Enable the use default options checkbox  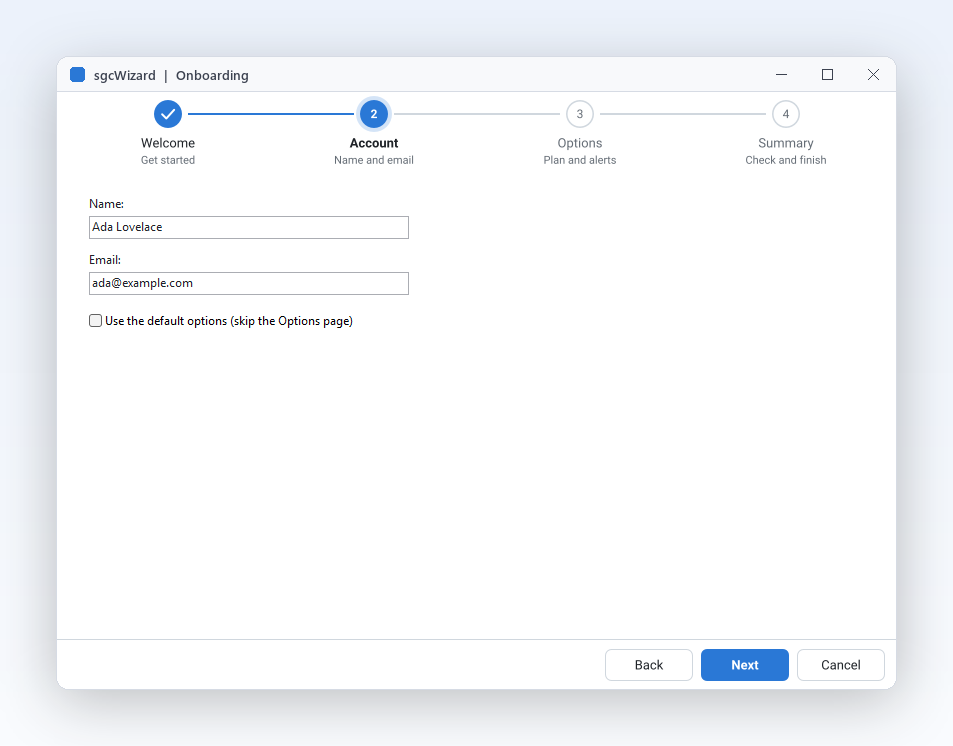(95, 320)
